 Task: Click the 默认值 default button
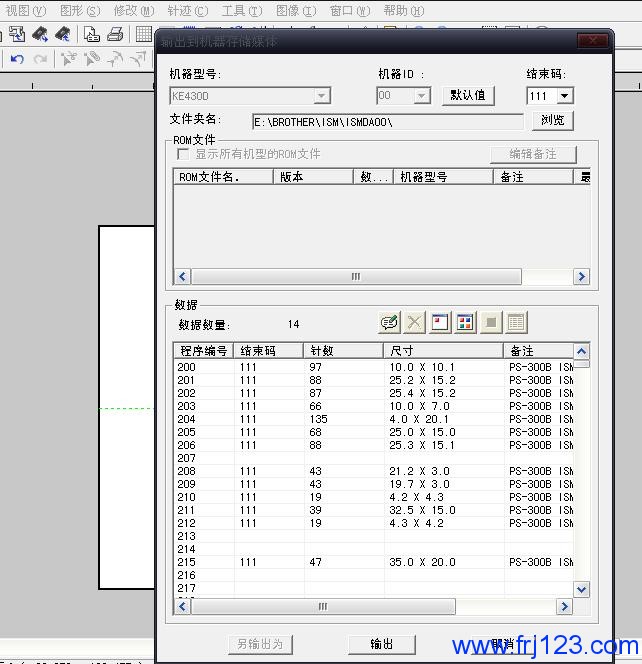pos(468,95)
